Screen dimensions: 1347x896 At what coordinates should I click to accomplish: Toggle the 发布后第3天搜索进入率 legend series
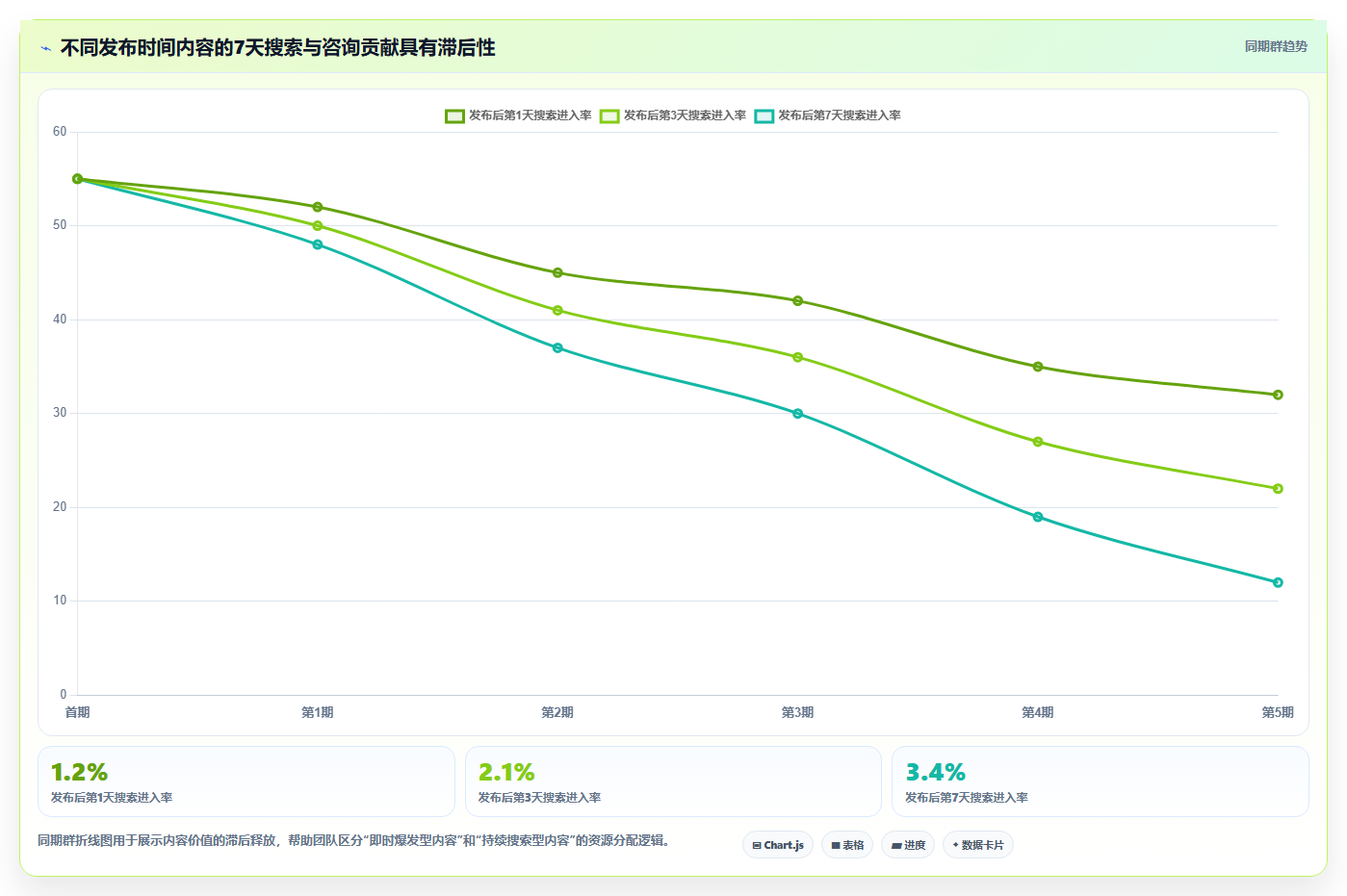coord(673,115)
